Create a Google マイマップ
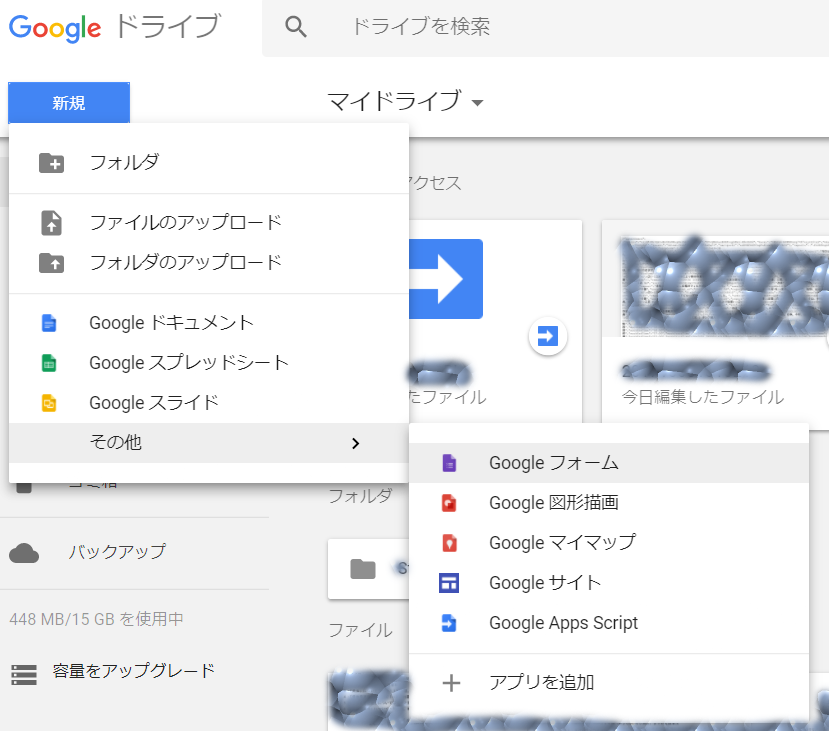The image size is (829, 731). 609,543
